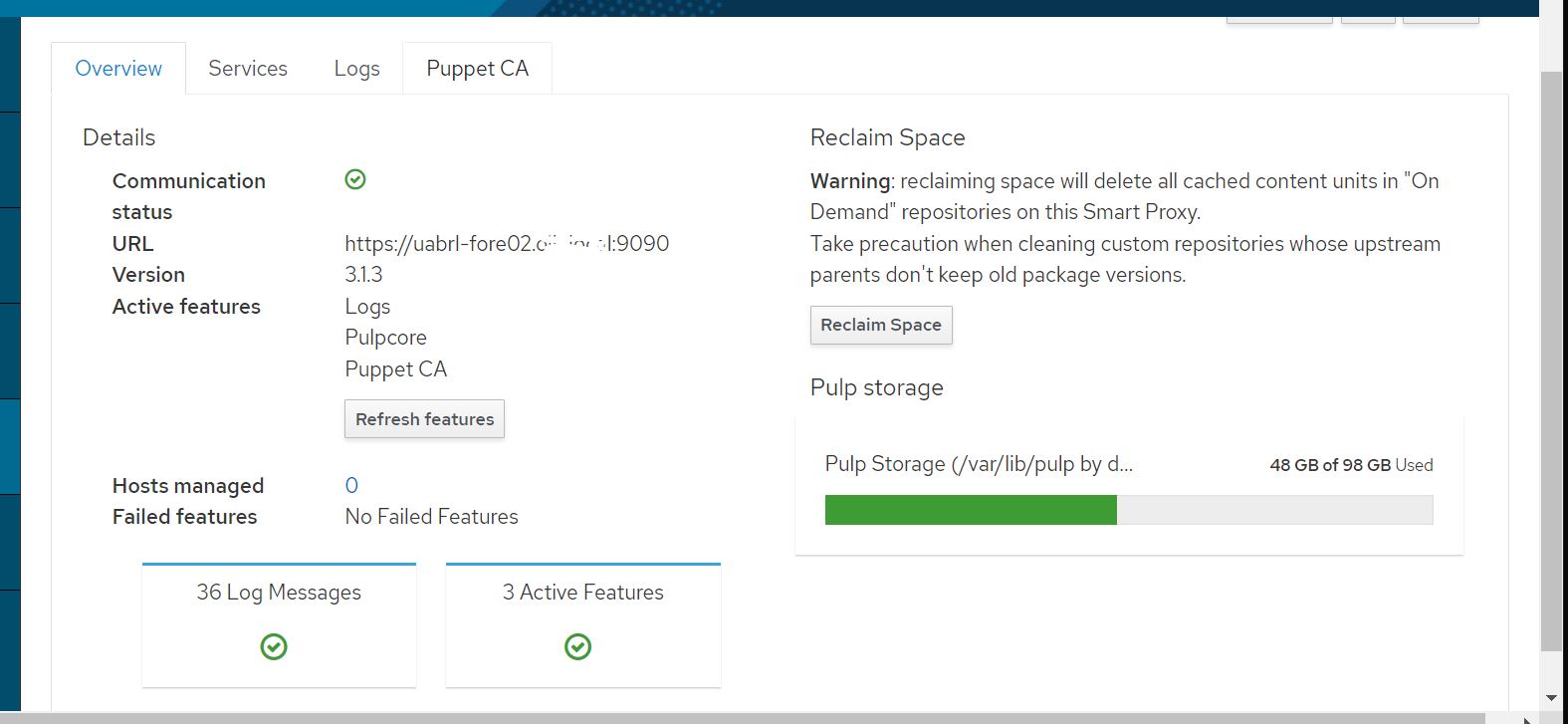Click check icon under 3 Active Features

coord(577,647)
